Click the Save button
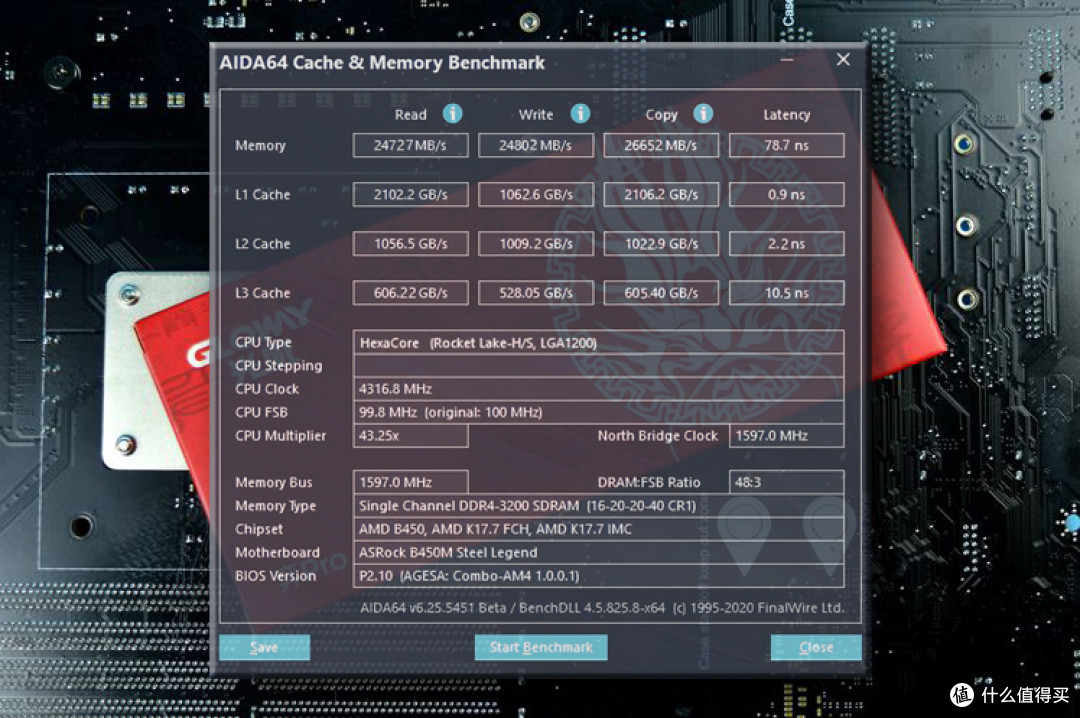 (x=264, y=647)
